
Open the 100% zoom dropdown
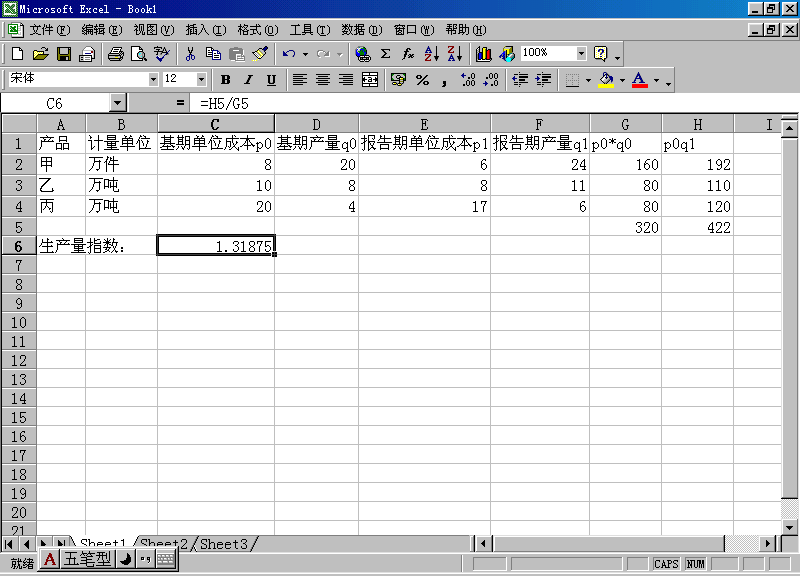click(581, 54)
